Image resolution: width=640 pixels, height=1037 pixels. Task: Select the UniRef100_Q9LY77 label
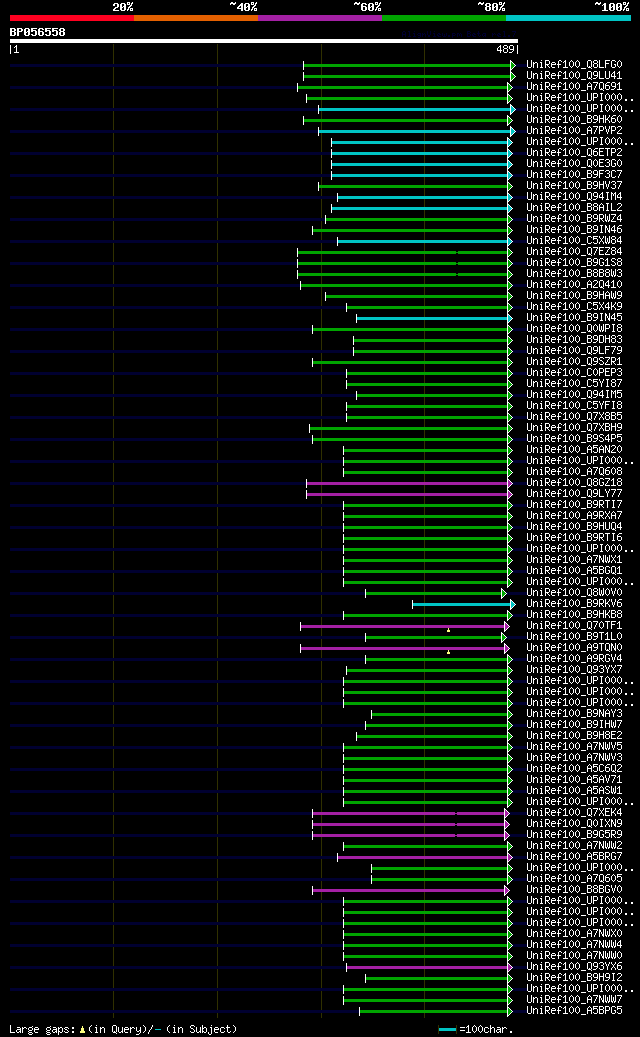pos(574,493)
